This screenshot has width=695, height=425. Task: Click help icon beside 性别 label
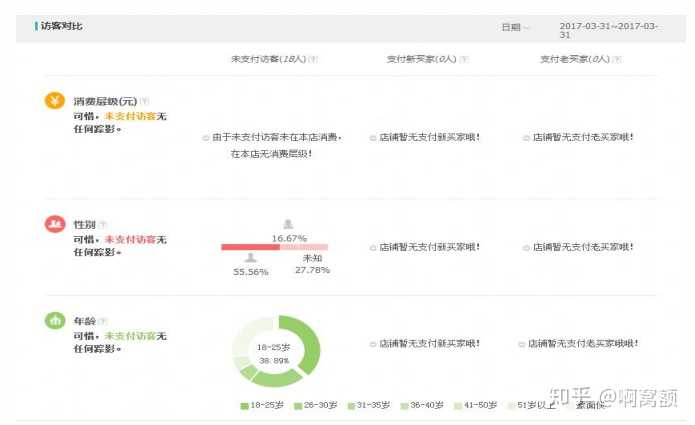click(103, 225)
